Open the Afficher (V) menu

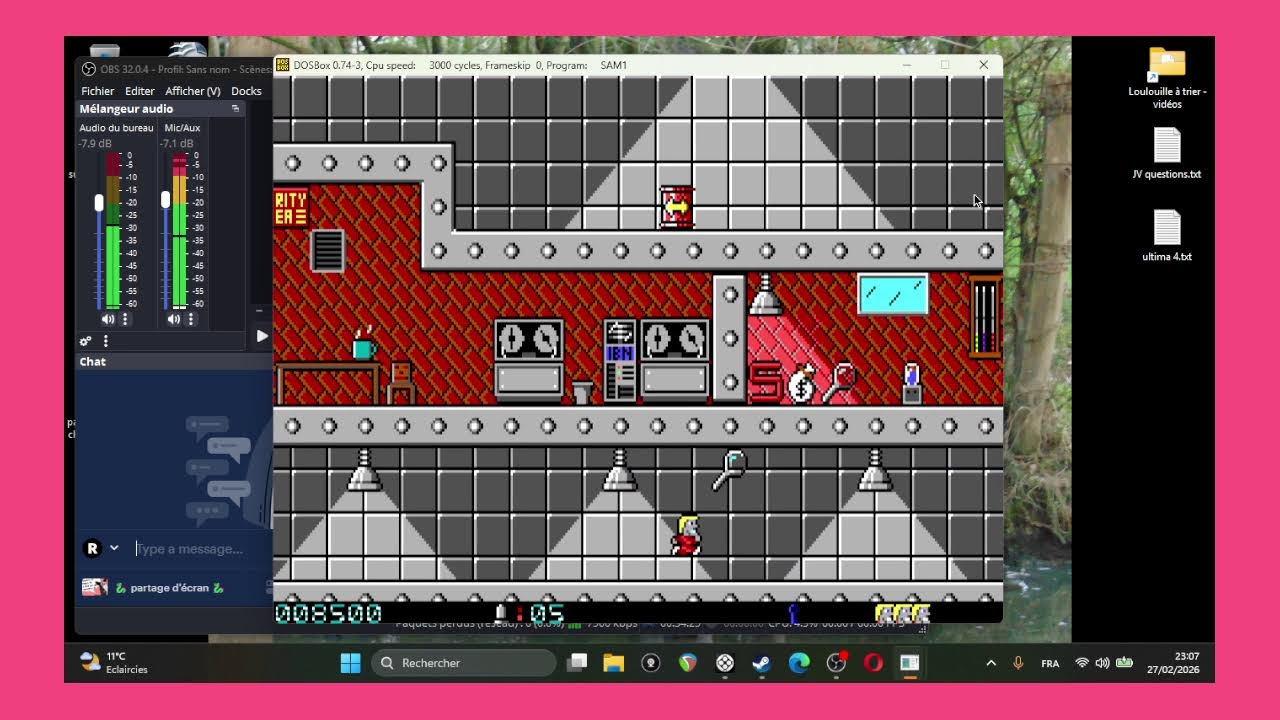pos(193,91)
